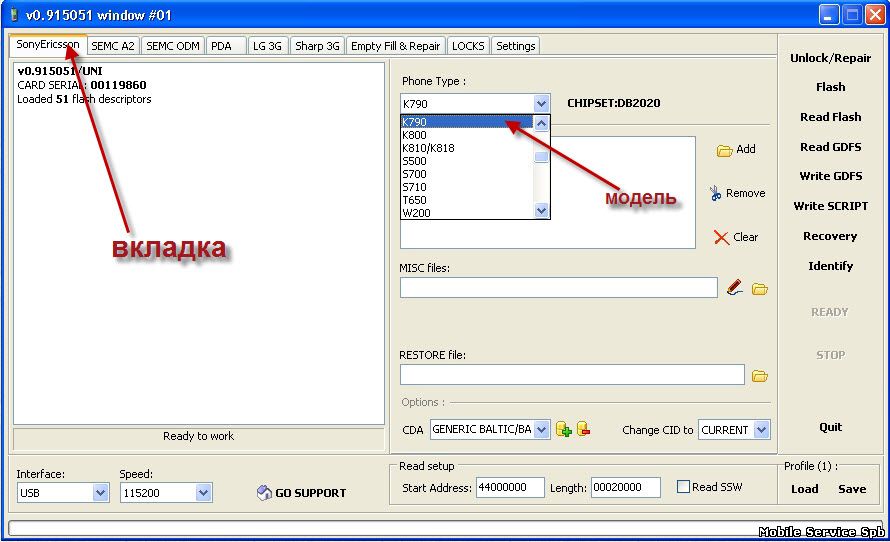
Task: Open the Settings tab
Action: 515,46
